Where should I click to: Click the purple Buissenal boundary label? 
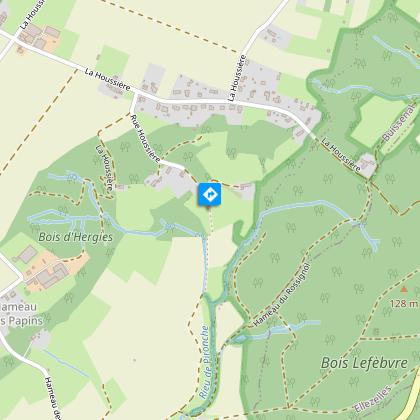399,123
